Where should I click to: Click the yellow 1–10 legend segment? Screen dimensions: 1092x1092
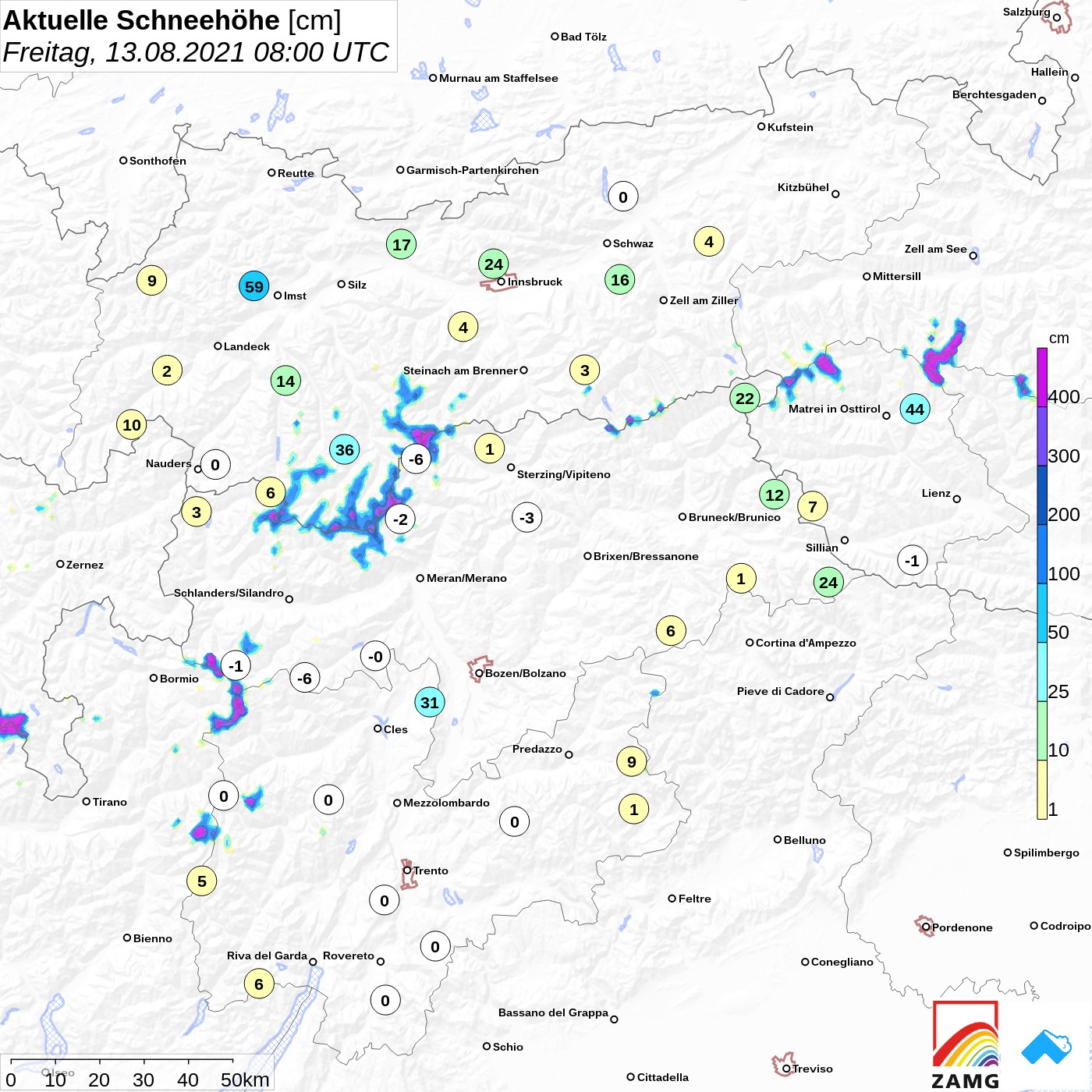(1042, 789)
